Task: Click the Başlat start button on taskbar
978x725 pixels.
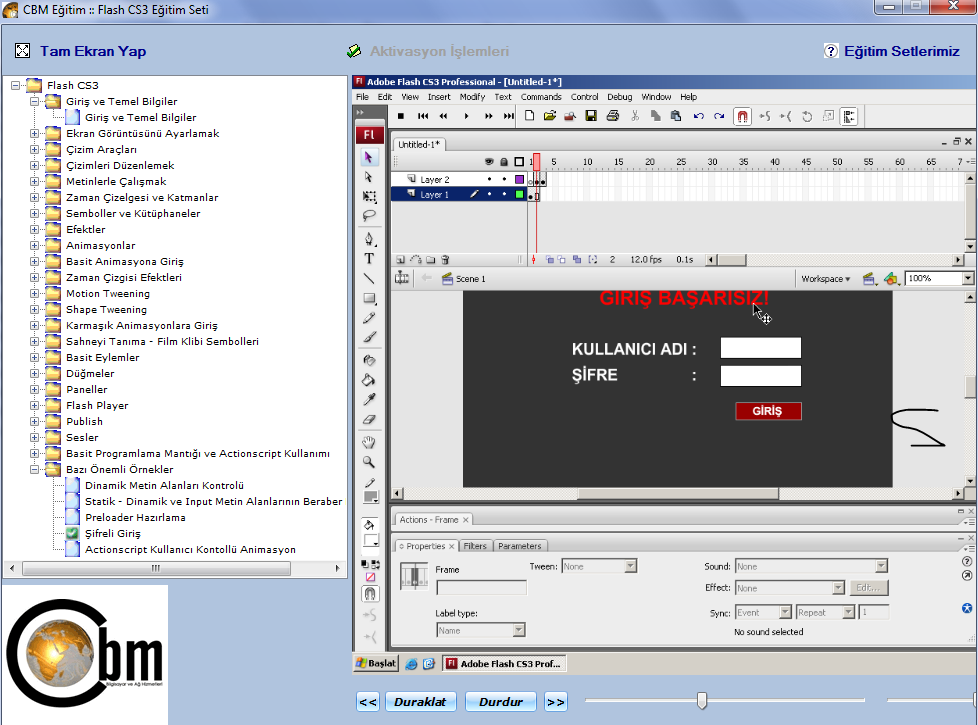Action: point(376,663)
